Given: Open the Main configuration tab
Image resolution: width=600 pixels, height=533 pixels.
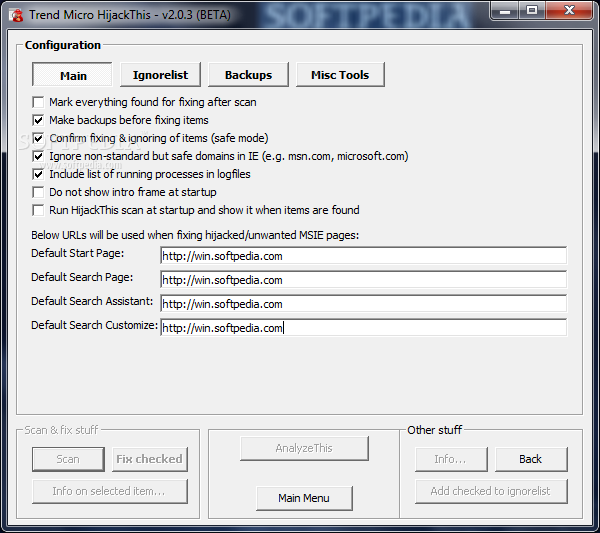Looking at the screenshot, I should [x=72, y=75].
